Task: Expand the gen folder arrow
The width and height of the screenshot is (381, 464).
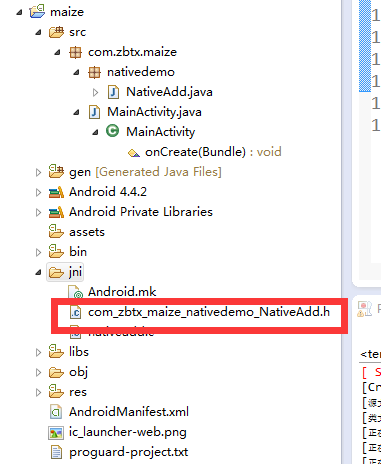Action: click(x=39, y=172)
